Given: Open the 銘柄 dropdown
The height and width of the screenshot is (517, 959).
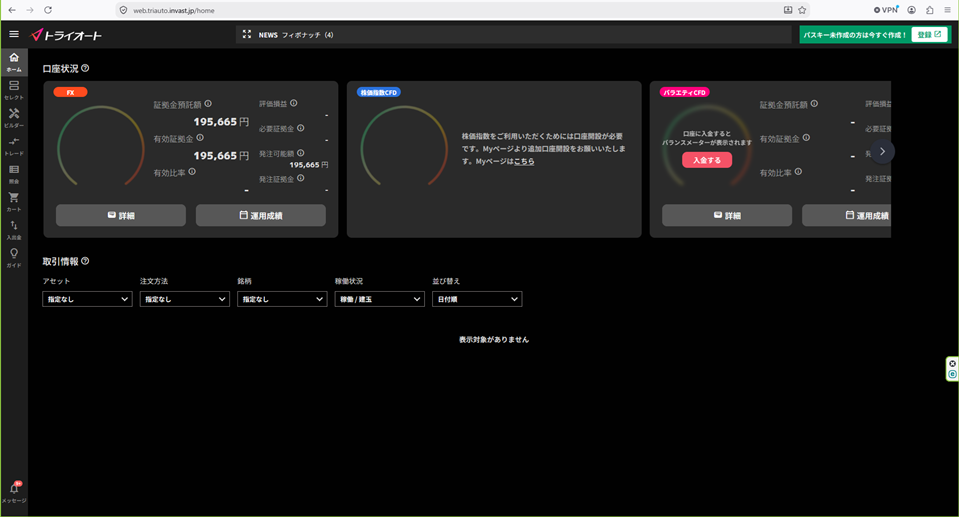Looking at the screenshot, I should click(x=282, y=299).
